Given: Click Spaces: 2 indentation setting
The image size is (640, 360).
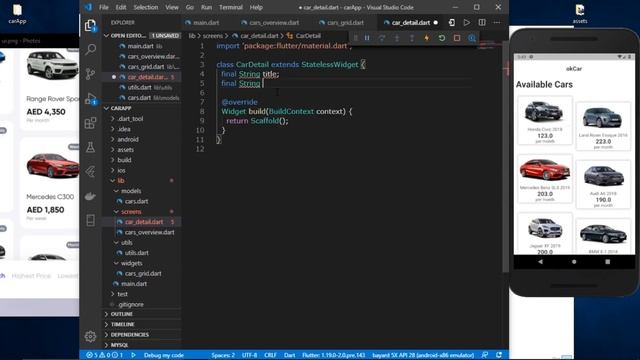Looking at the screenshot, I should (x=223, y=355).
